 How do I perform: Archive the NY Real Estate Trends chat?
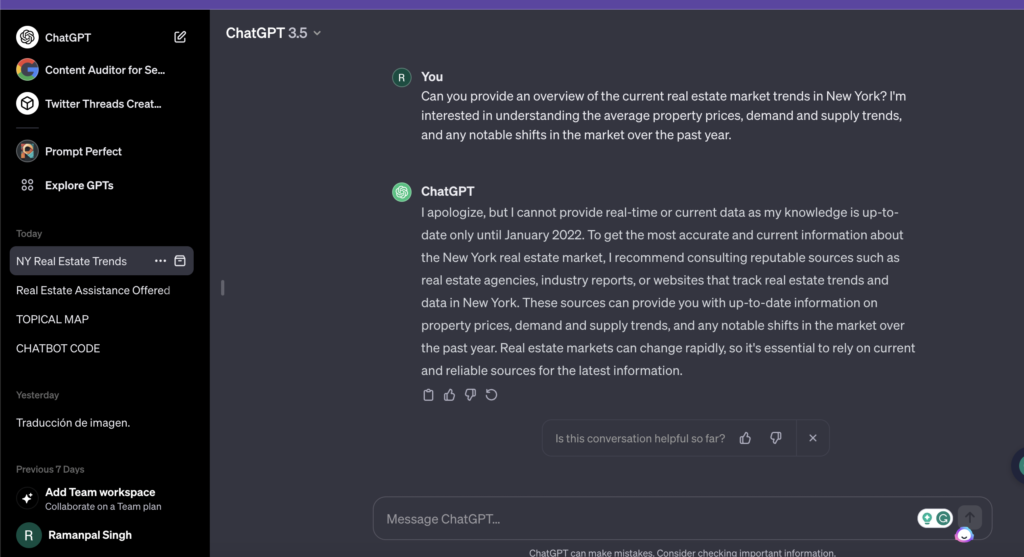180,261
